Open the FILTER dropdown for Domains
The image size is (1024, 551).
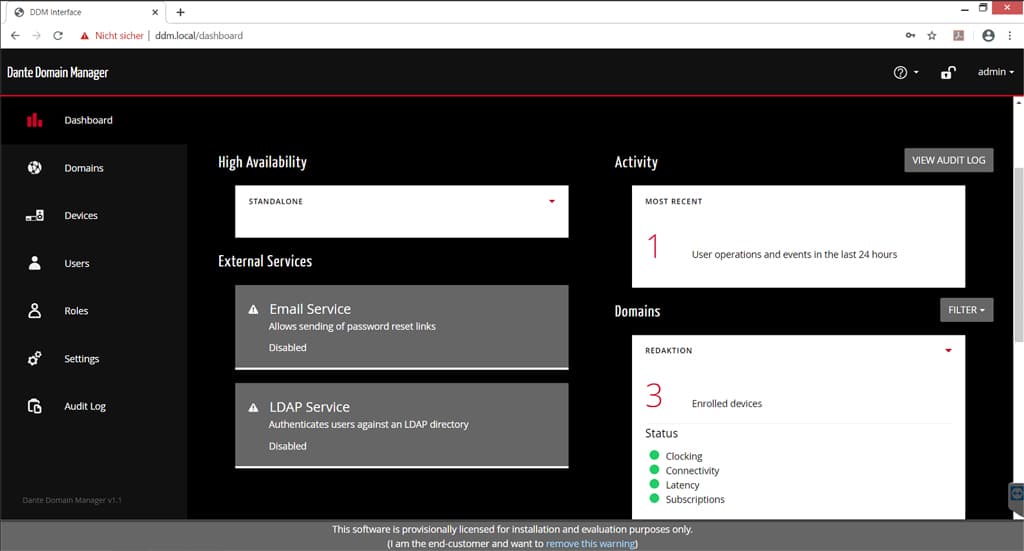(x=967, y=310)
